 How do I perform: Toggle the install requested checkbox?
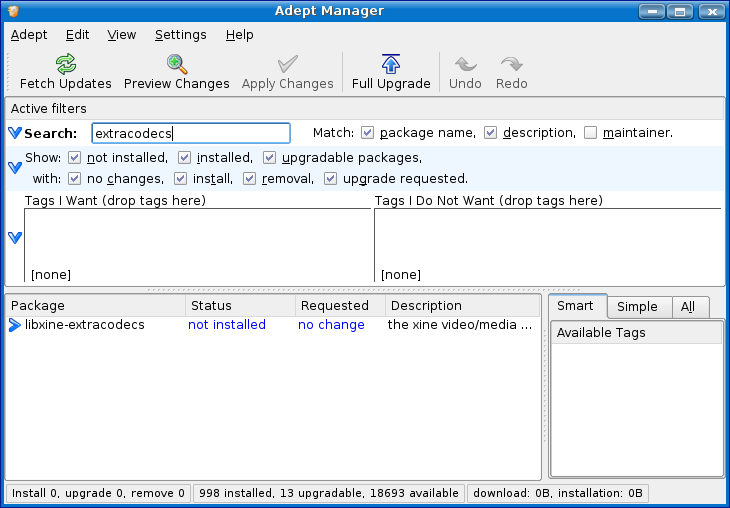click(180, 179)
